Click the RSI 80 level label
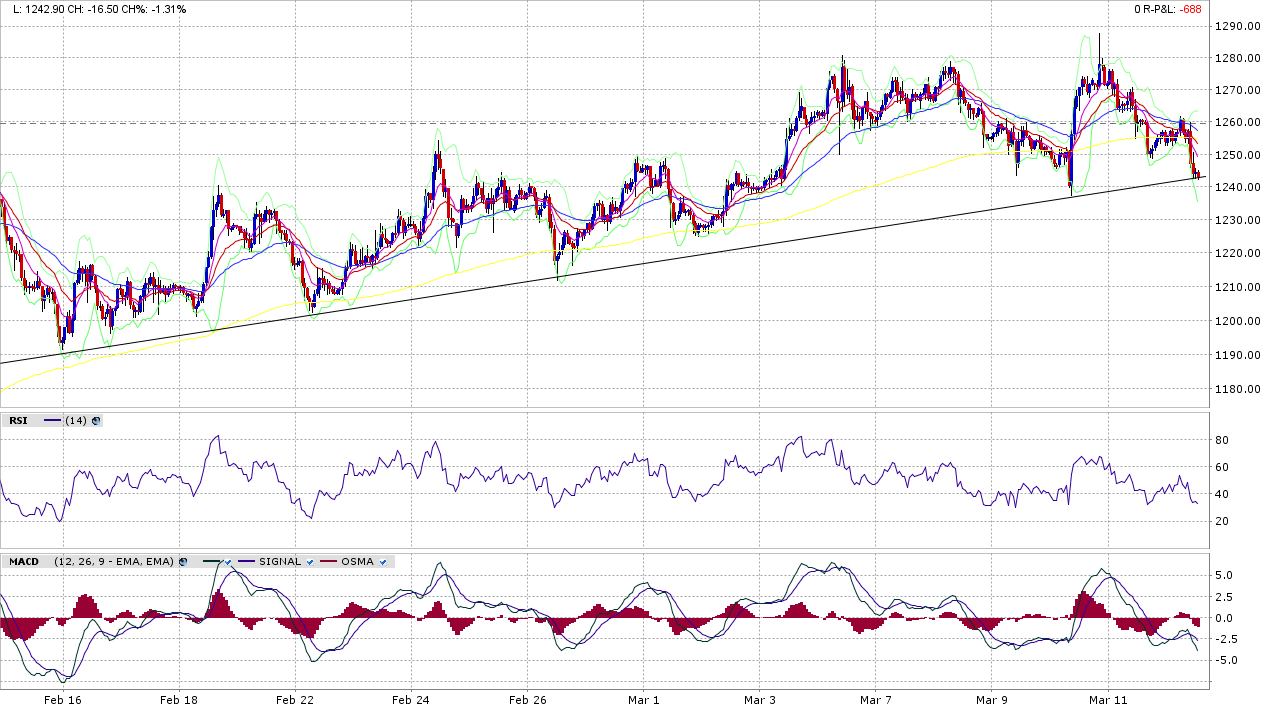The height and width of the screenshot is (714, 1269). click(x=1221, y=440)
